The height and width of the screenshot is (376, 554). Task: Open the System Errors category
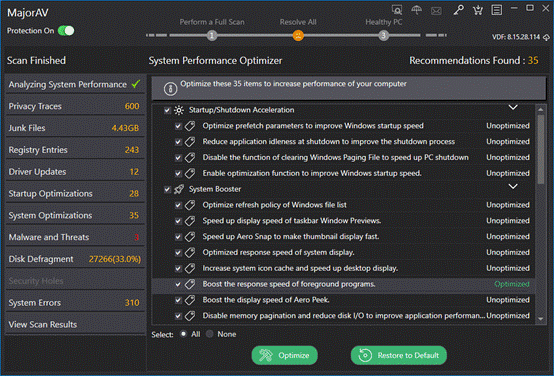tap(75, 303)
